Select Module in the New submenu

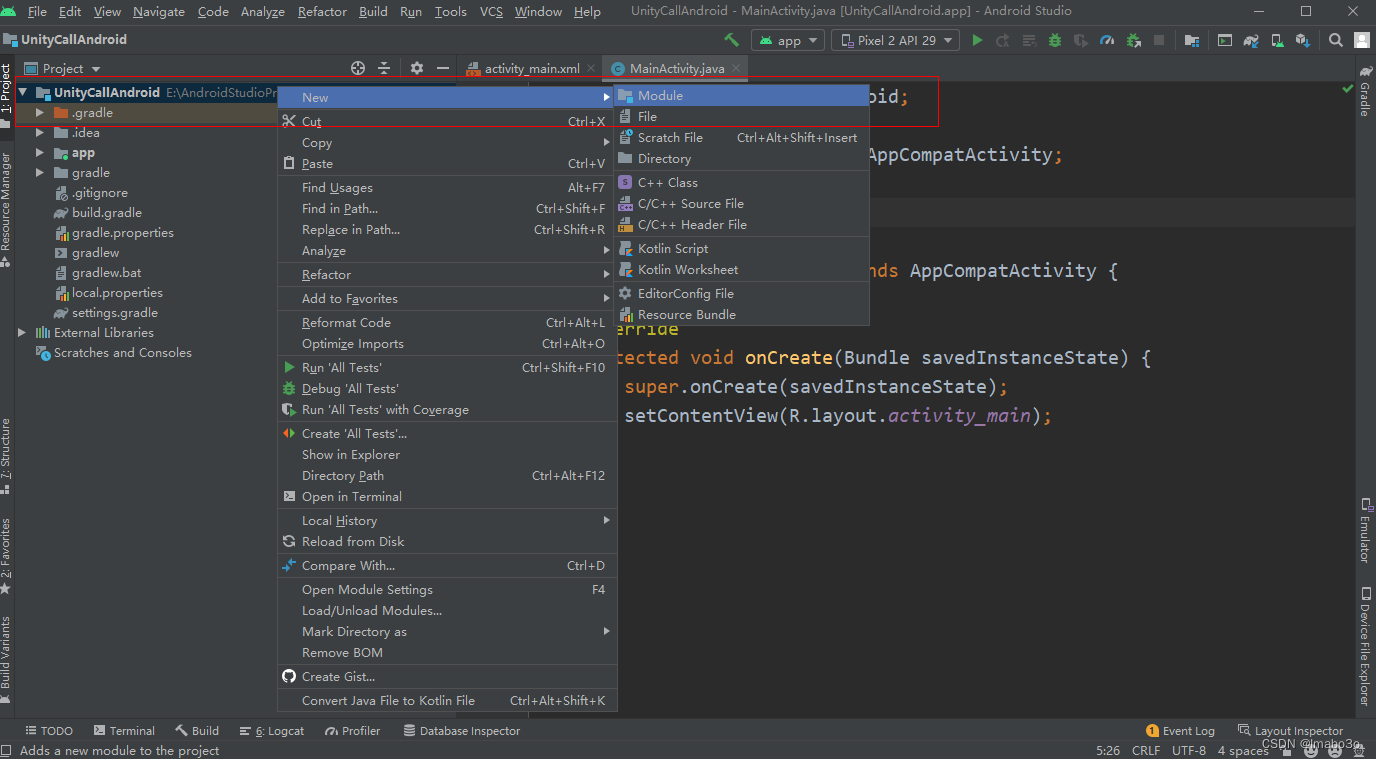pyautogui.click(x=741, y=95)
